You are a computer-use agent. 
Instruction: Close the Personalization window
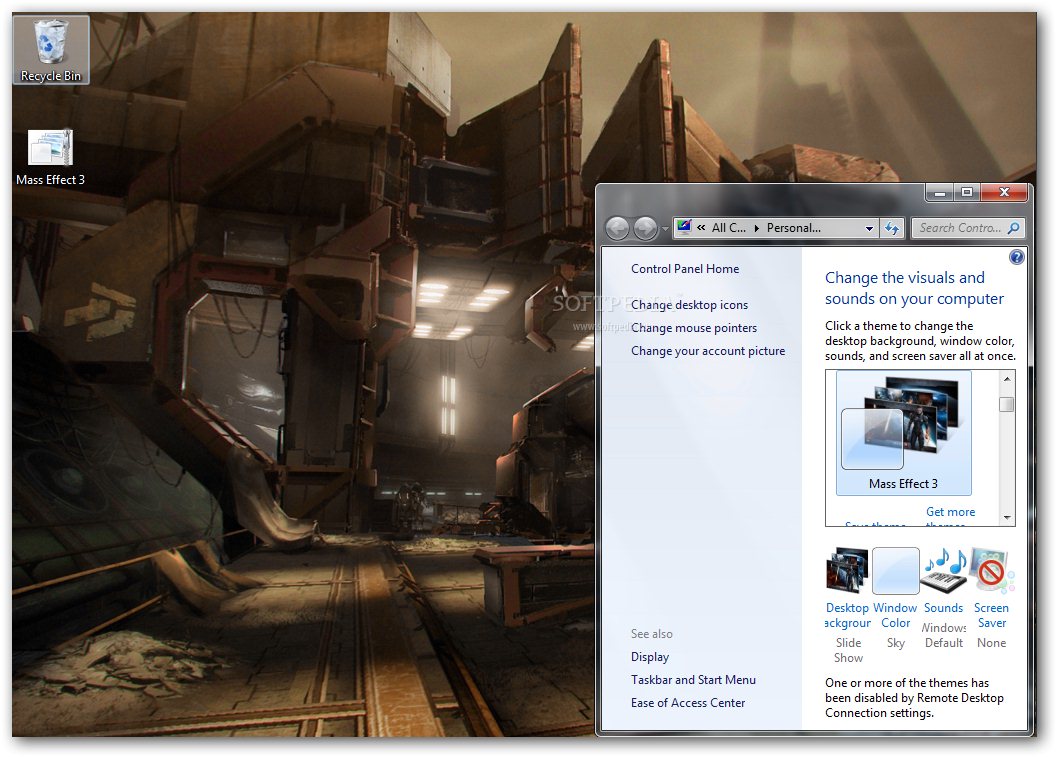[1004, 193]
